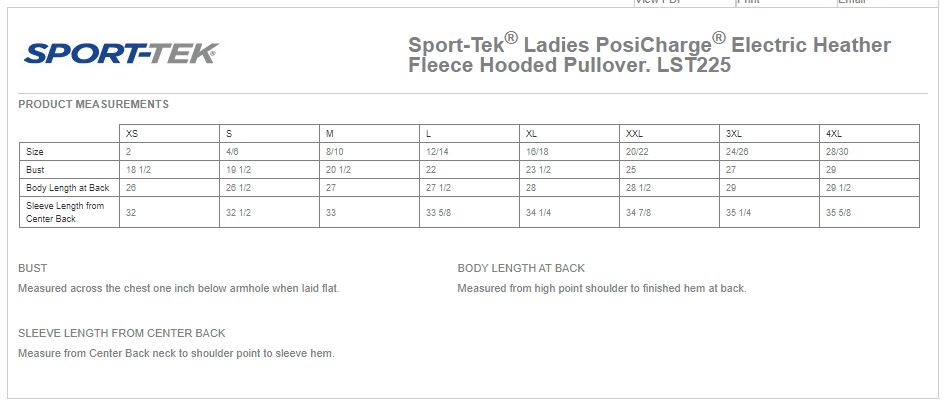Select the XS column header

click(132, 134)
